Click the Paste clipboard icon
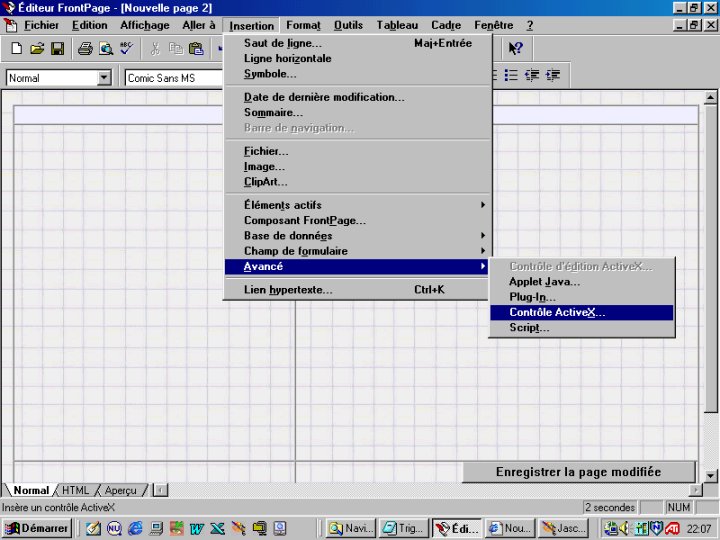Viewport: 720px width, 540px height. click(x=197, y=48)
